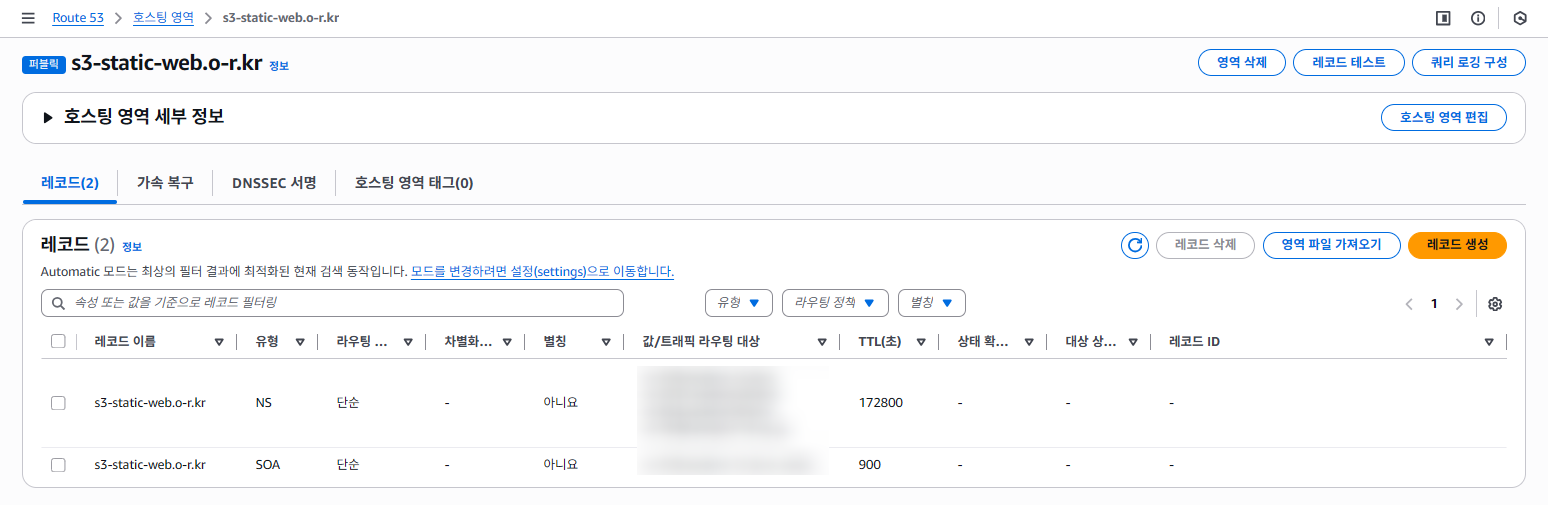Check the SOA record row checkbox

pyautogui.click(x=58, y=465)
